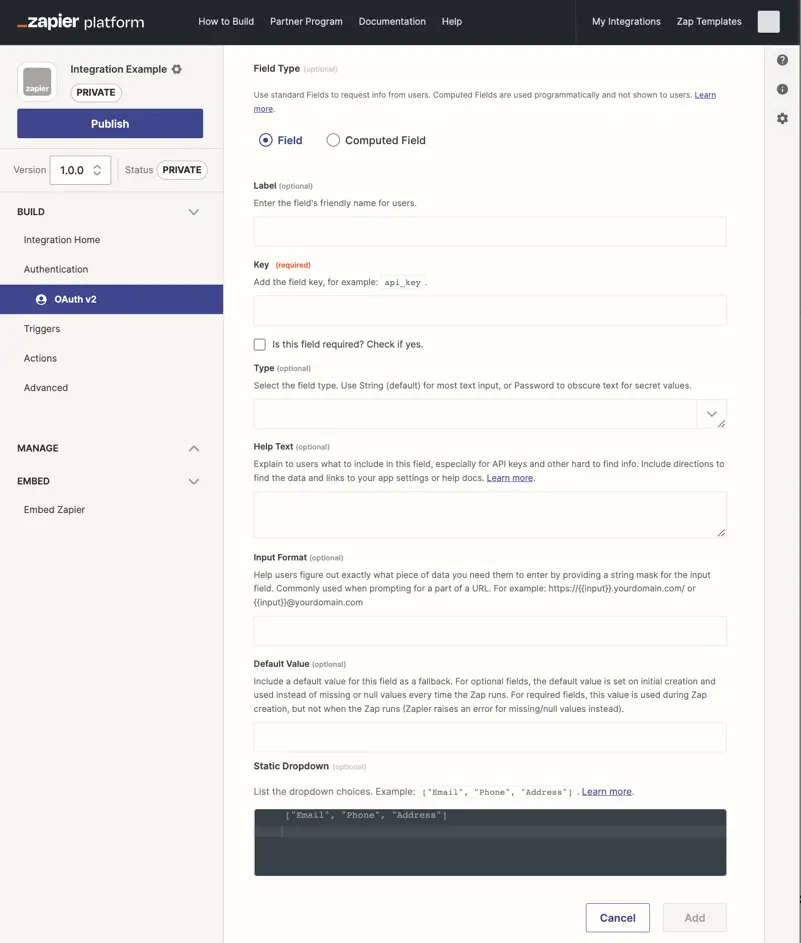
Task: Open Learn more link in Help Text description
Action: click(x=509, y=478)
